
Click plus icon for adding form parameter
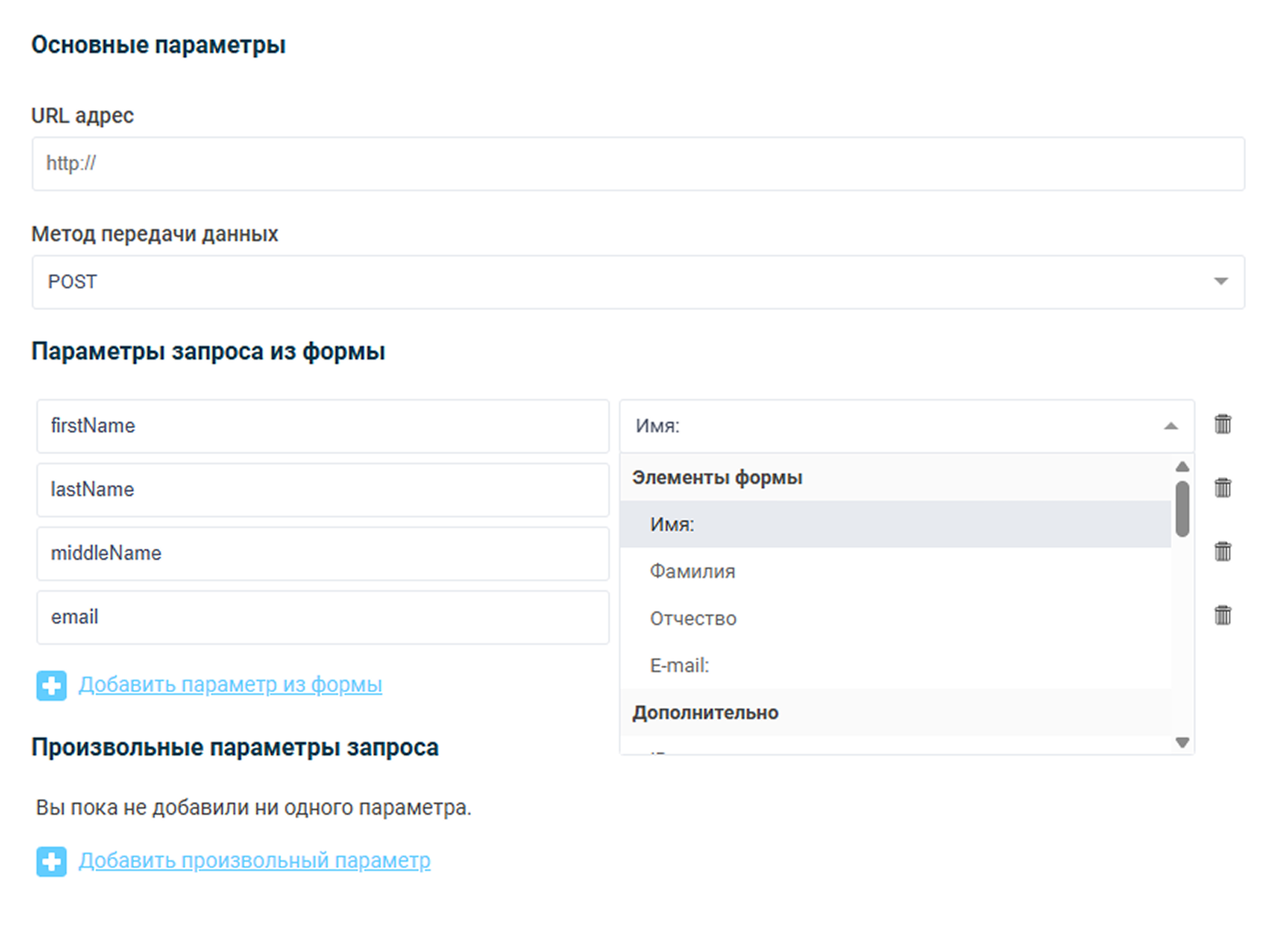52,686
